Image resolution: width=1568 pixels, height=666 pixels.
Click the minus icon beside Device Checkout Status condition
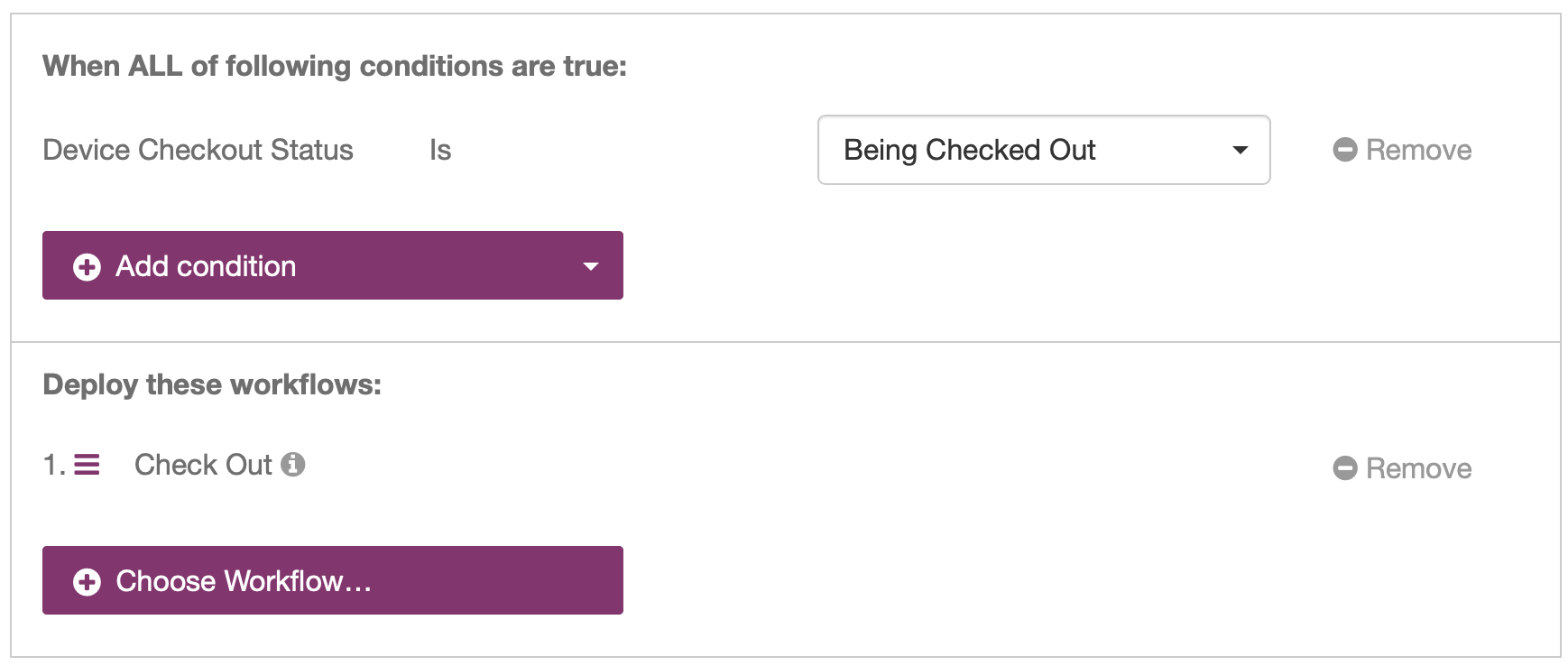[1344, 150]
